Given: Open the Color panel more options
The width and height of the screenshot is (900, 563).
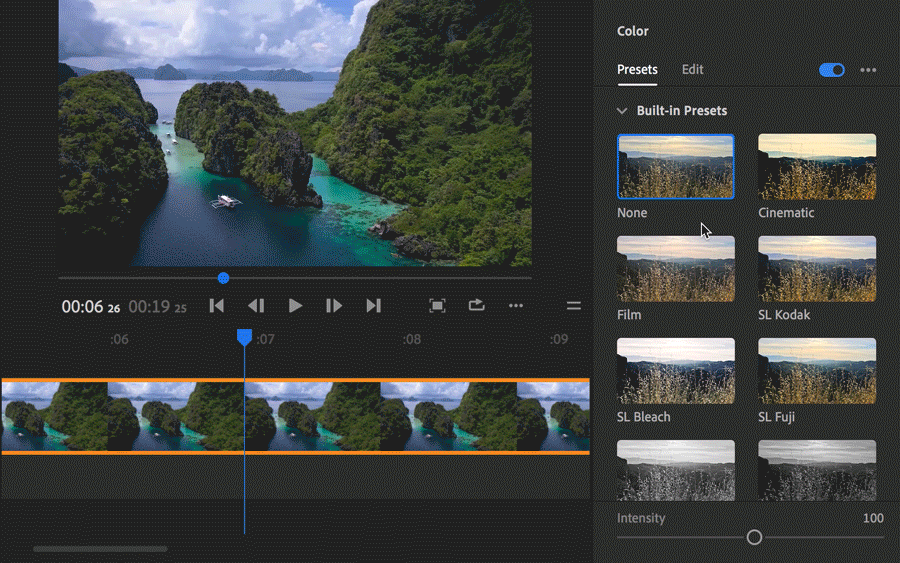Looking at the screenshot, I should point(868,70).
